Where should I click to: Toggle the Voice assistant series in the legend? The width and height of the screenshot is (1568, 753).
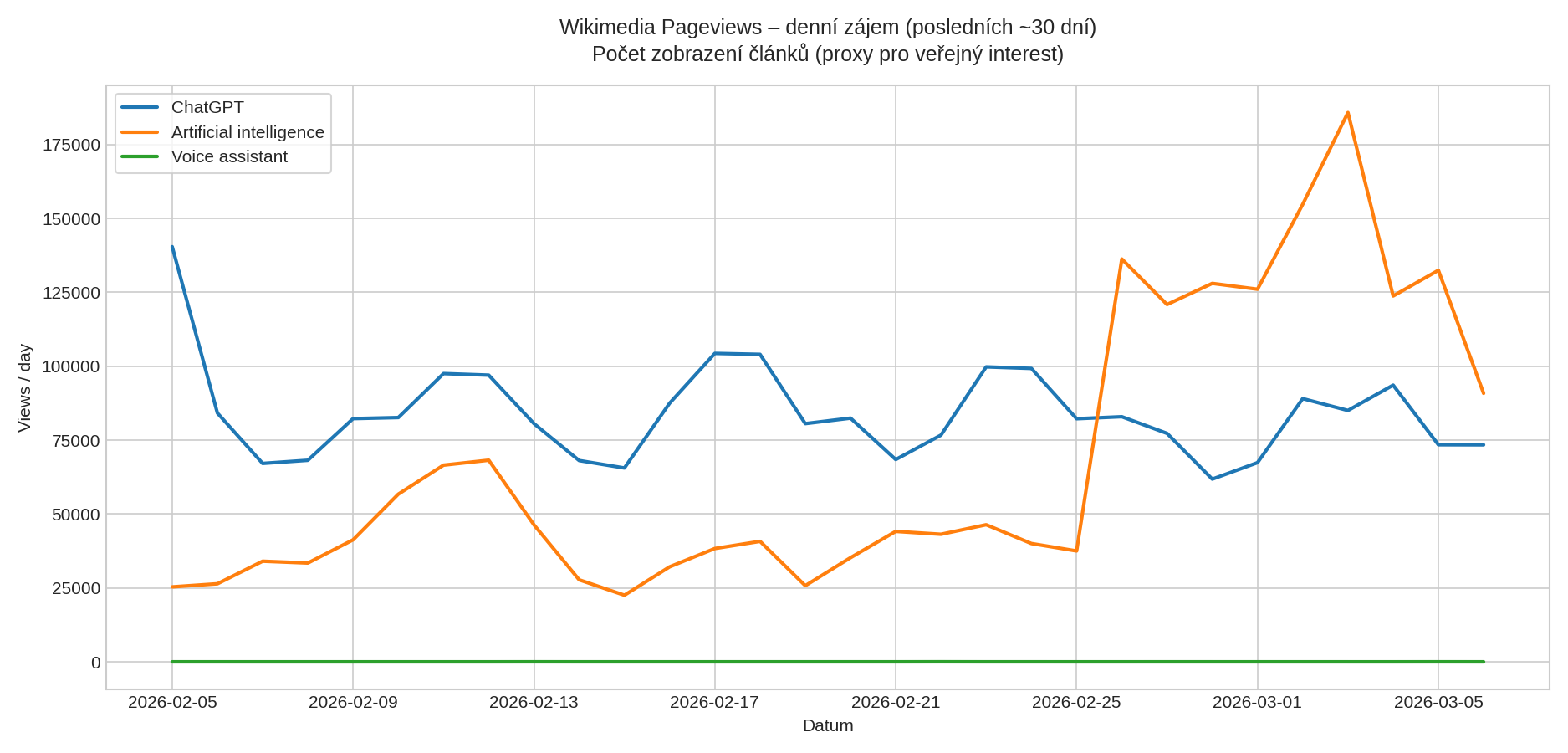pos(229,156)
